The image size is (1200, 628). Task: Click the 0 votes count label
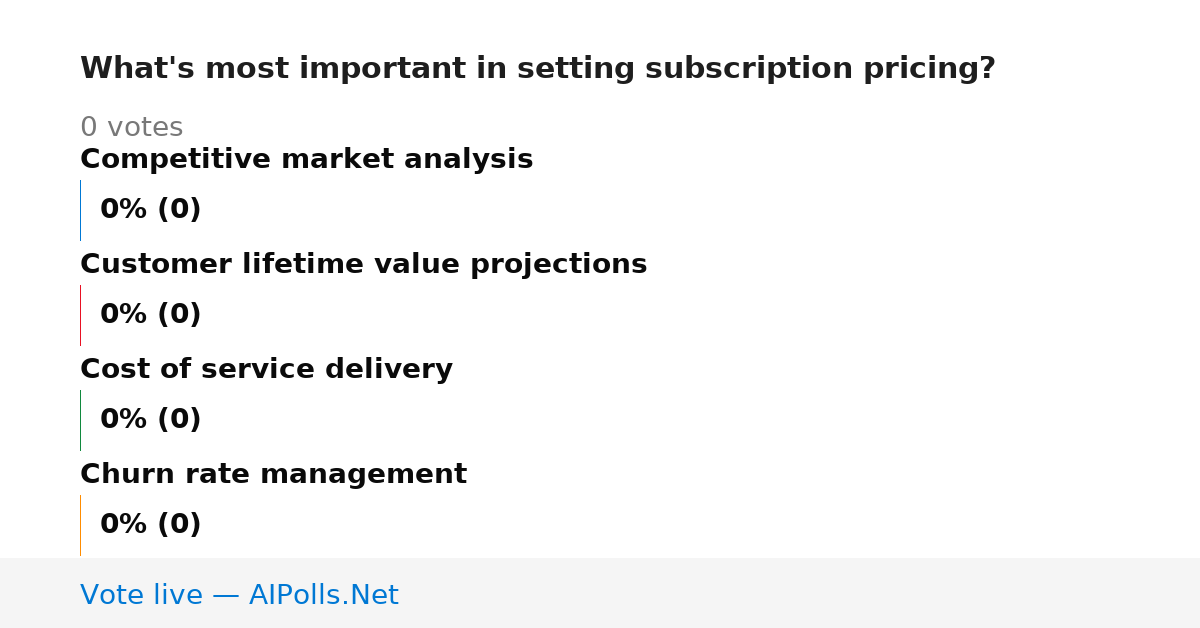coord(131,128)
